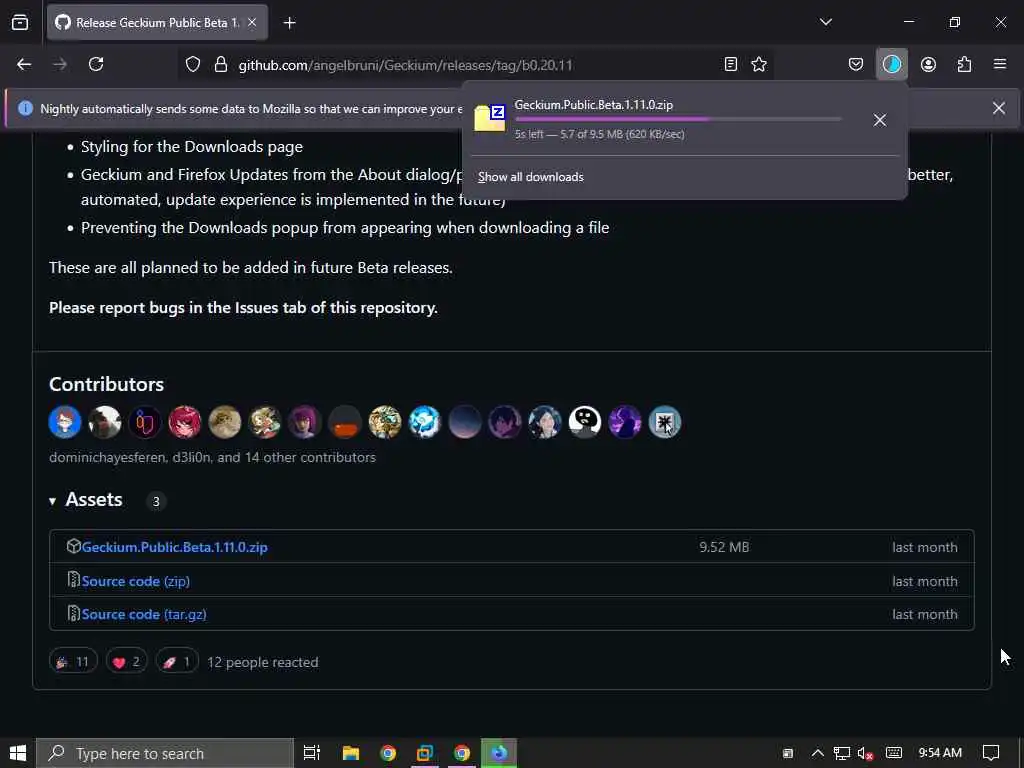Cancel the Geckium.Public.Beta.1.11.0.zip download
This screenshot has width=1024, height=768.
point(880,120)
